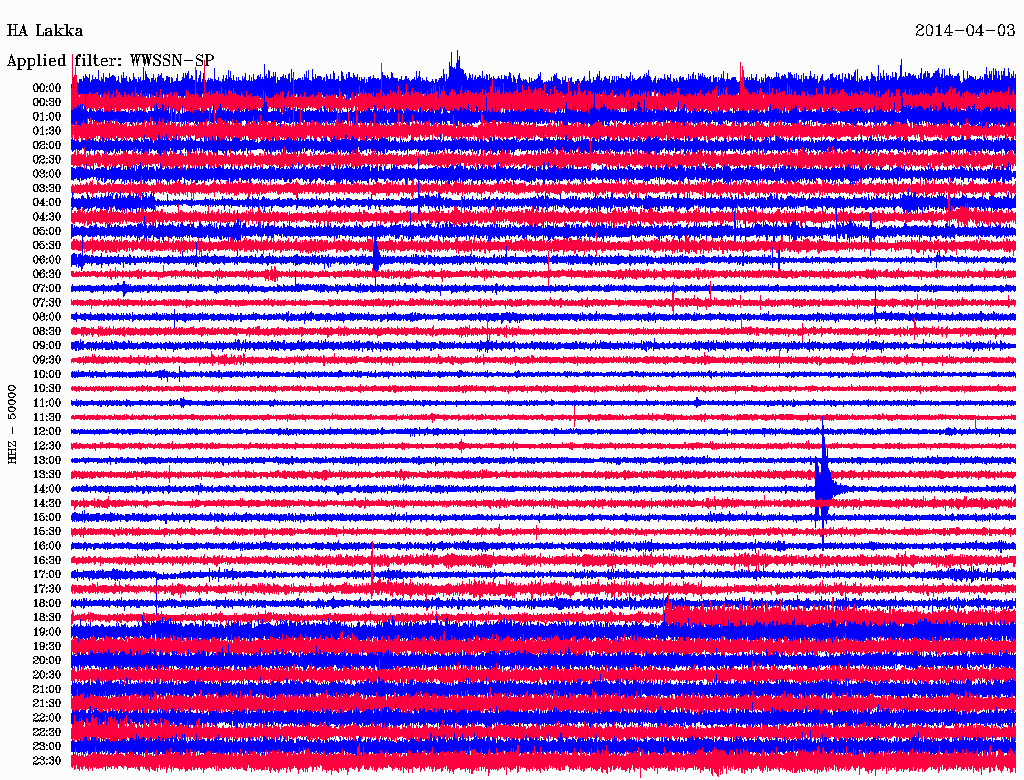Select the 02:30 time label

pos(47,159)
